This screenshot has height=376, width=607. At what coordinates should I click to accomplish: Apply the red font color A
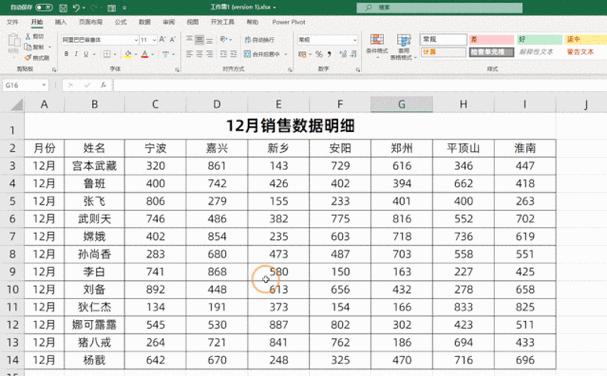click(145, 54)
